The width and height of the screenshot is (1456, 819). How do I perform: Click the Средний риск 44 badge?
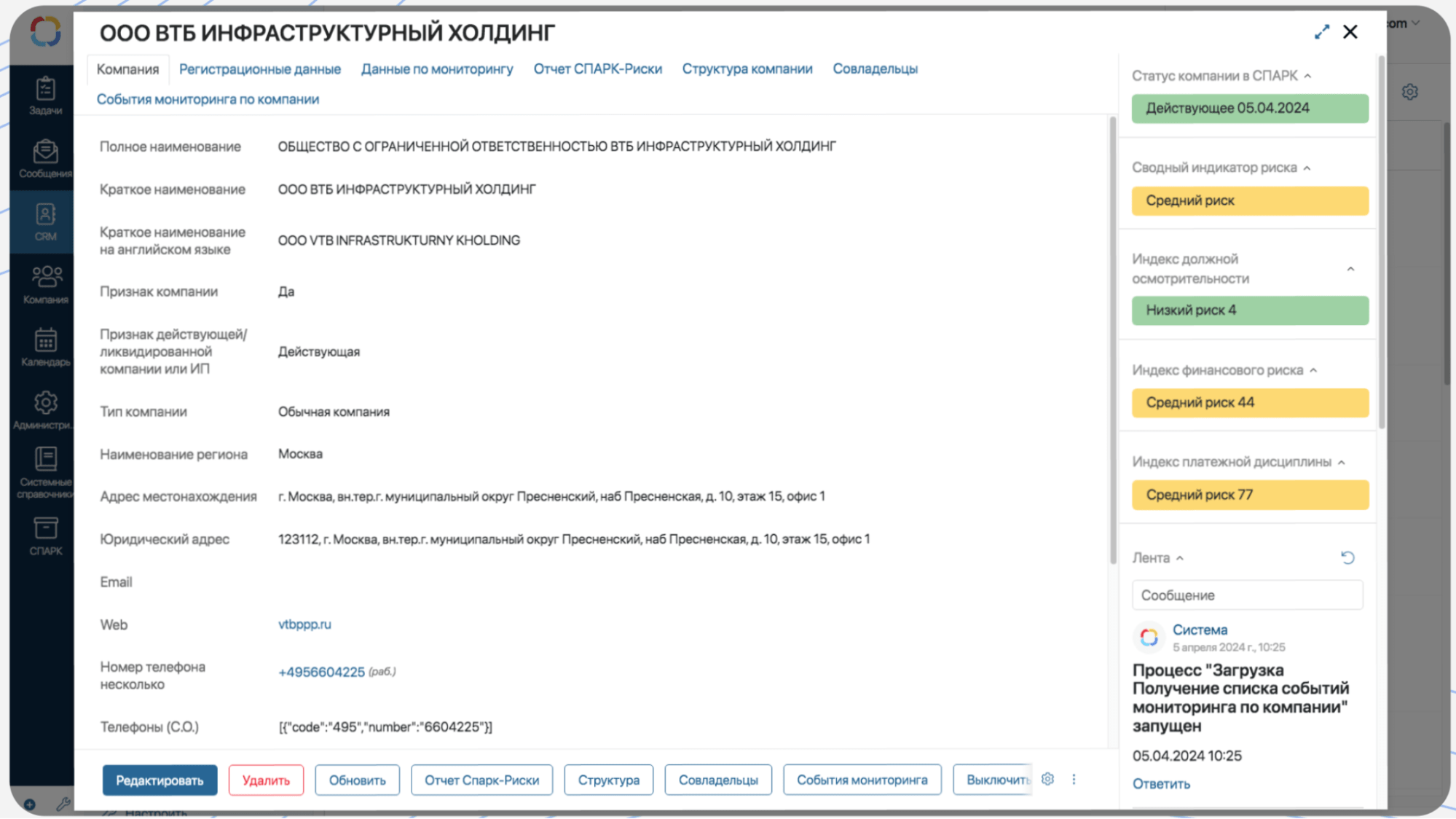1250,403
